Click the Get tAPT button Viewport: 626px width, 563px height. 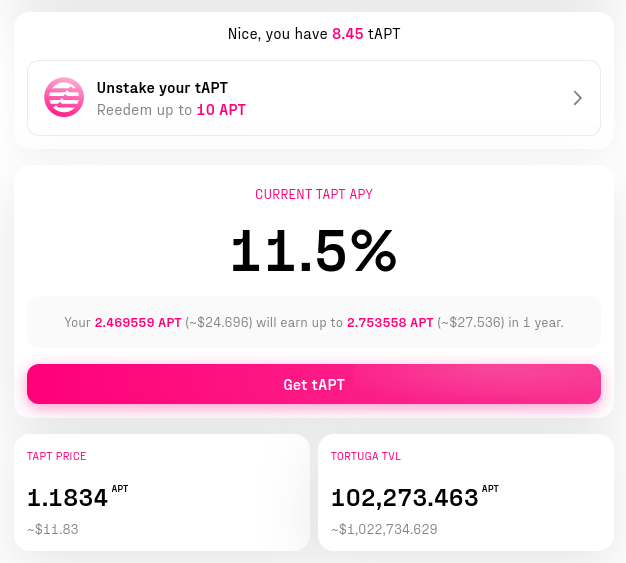pyautogui.click(x=314, y=384)
